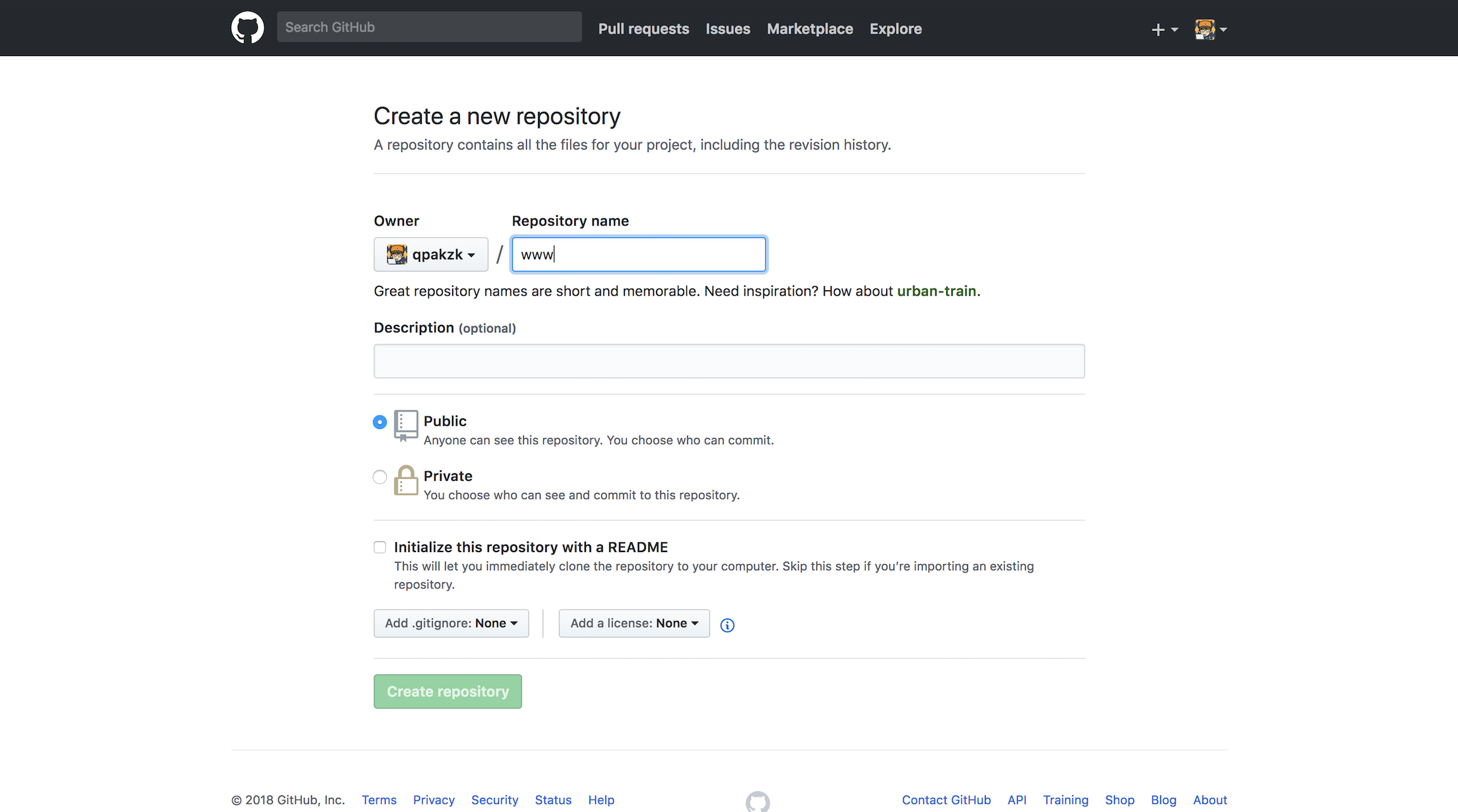Screen dimensions: 1458x812
Task: Click the Private option label
Action: pos(448,476)
